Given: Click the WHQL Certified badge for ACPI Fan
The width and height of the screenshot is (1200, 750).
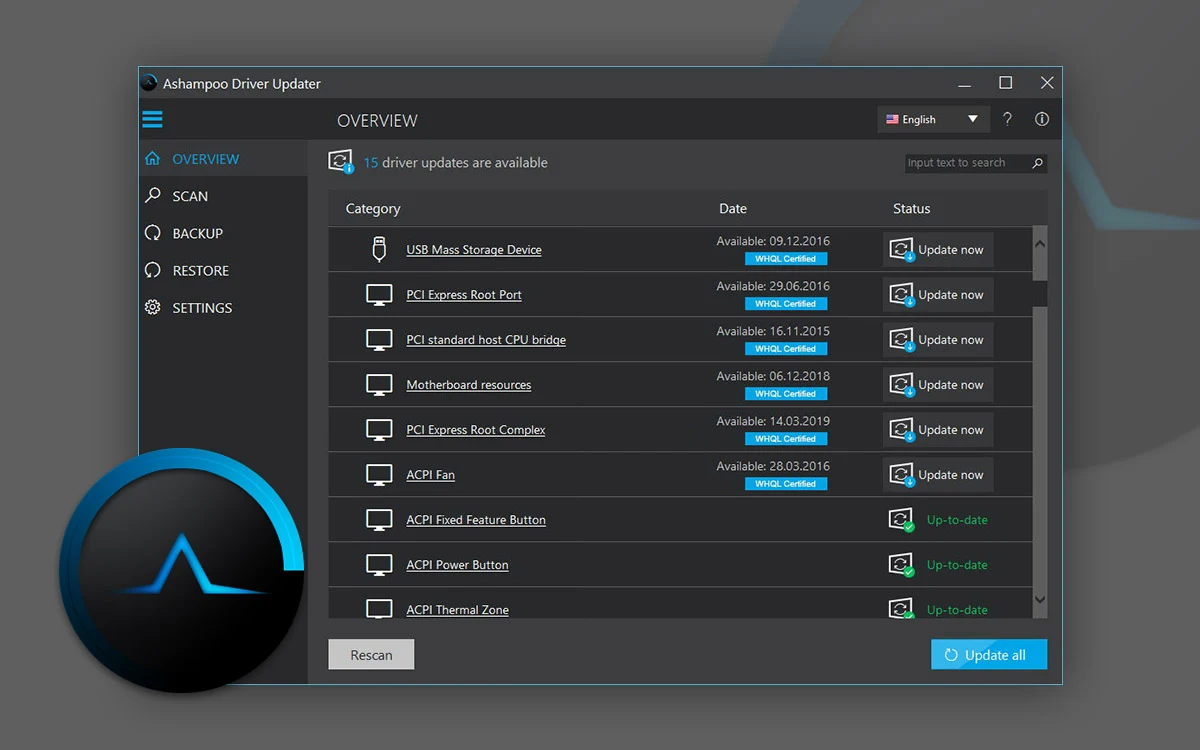Looking at the screenshot, I should point(786,484).
